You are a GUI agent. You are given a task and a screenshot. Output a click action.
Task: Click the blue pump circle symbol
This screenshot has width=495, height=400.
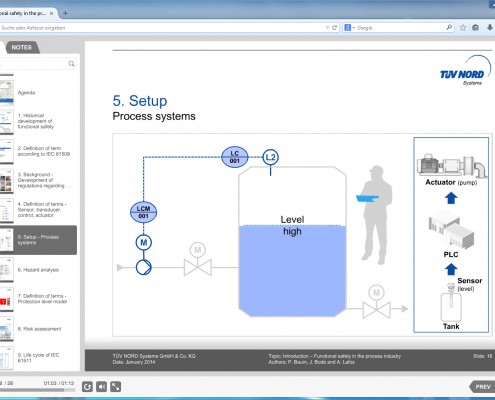point(144,267)
